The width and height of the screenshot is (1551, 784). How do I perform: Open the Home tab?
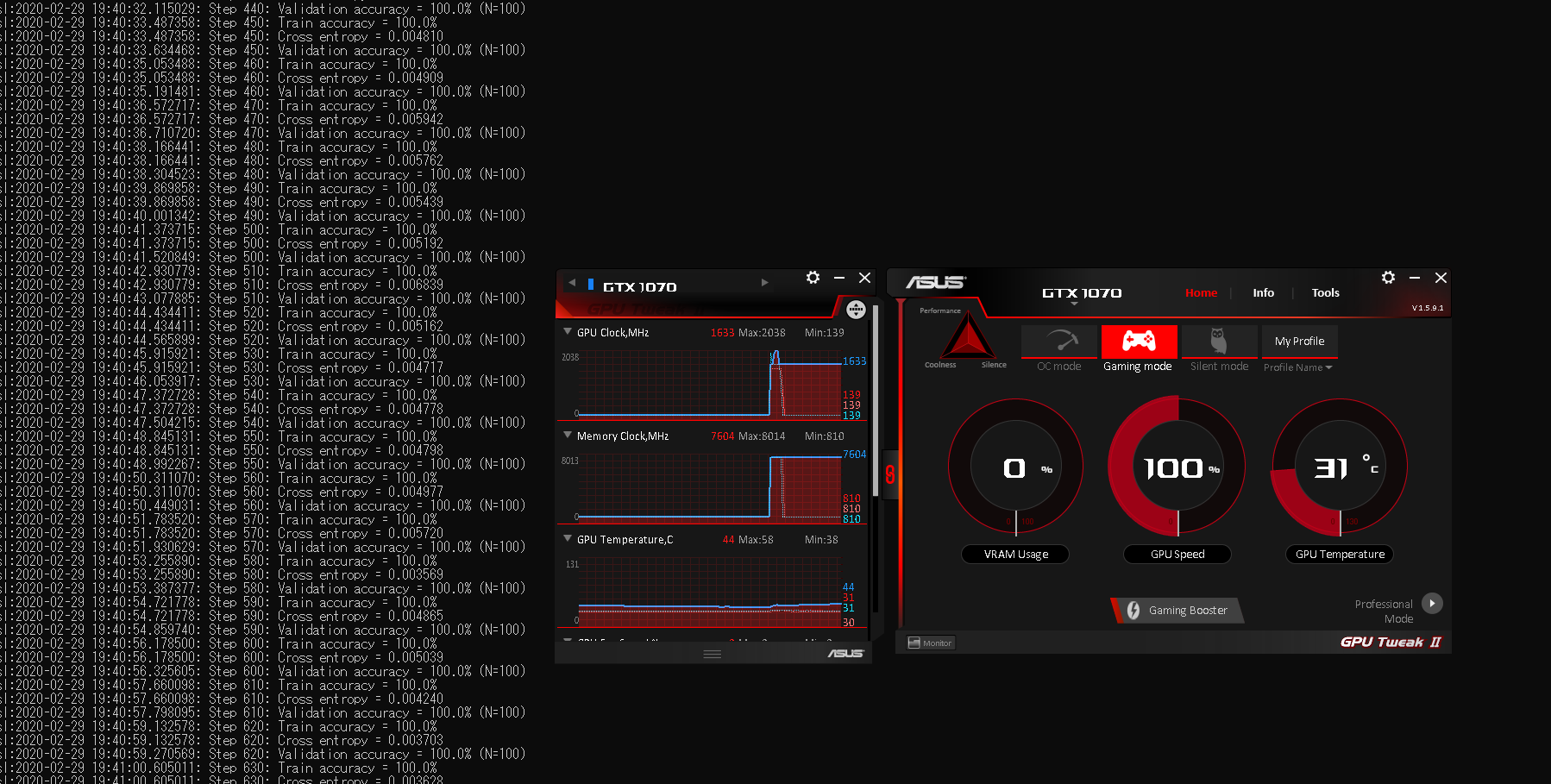point(1201,292)
